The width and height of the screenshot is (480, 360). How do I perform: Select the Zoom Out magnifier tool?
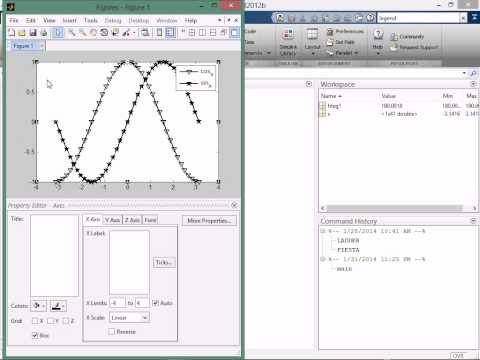[82, 32]
